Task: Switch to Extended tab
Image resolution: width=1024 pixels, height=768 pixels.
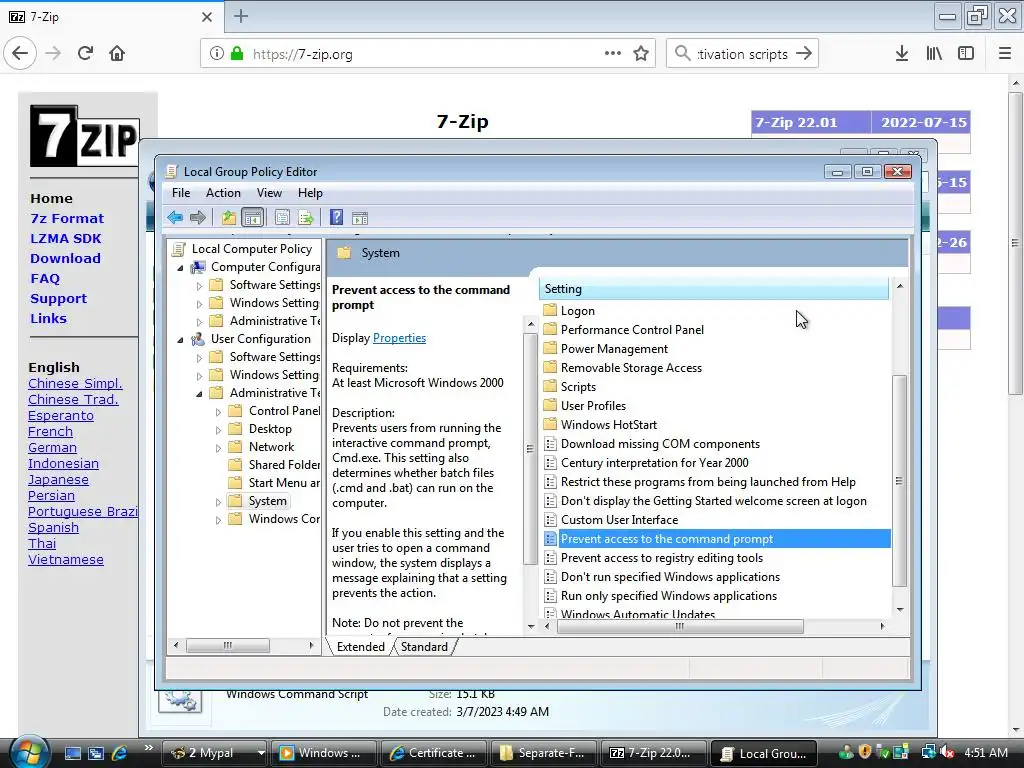Action: (x=360, y=647)
